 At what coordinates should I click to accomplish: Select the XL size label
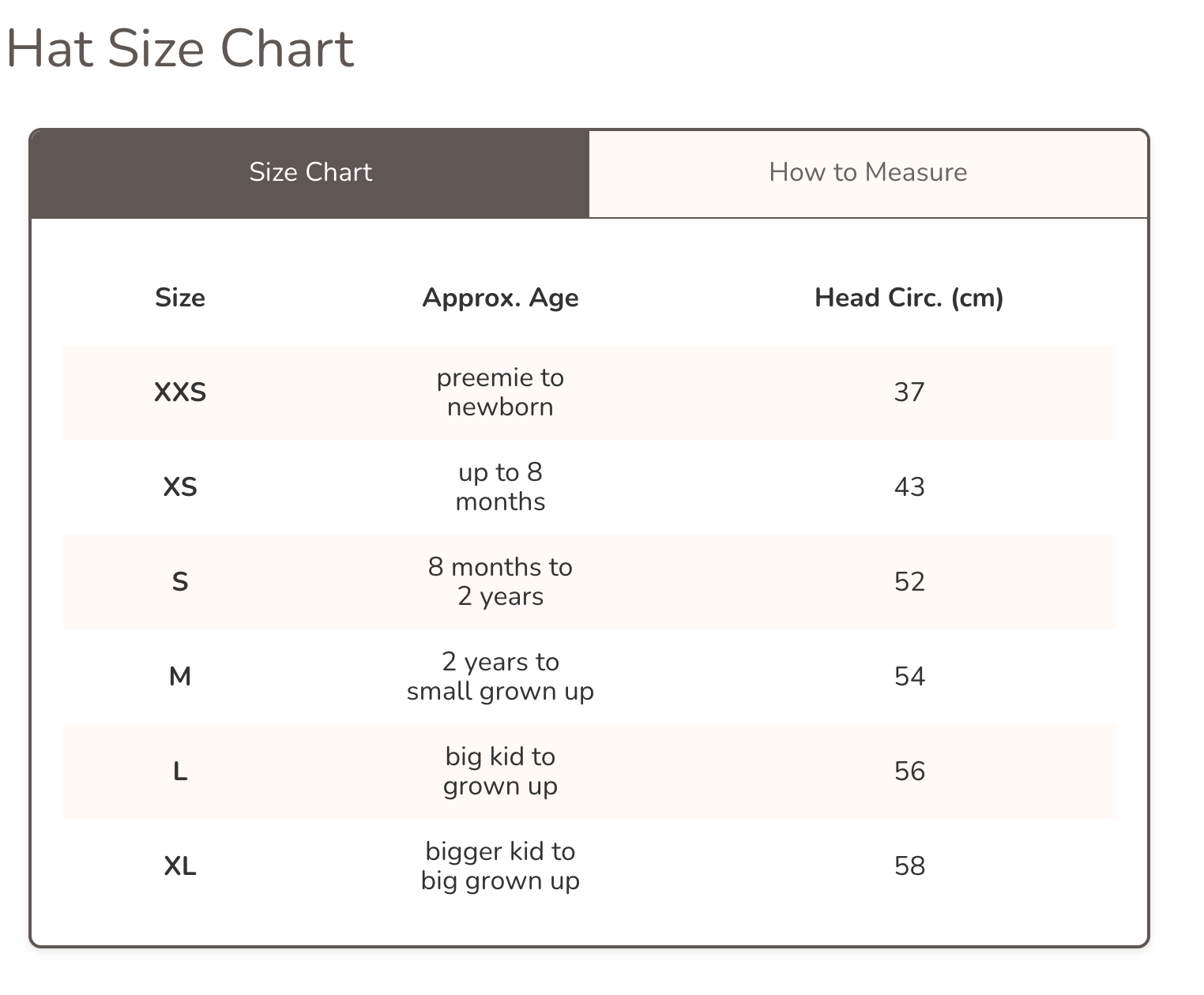pos(180,866)
